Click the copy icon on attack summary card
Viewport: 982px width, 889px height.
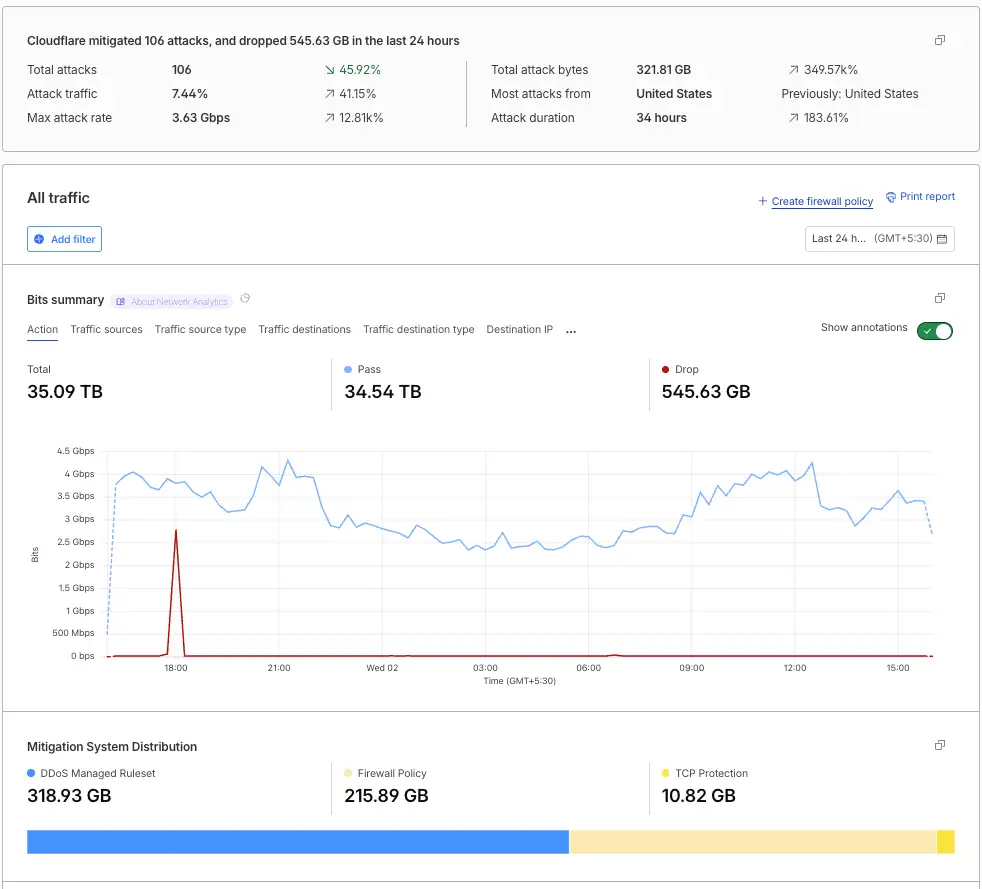coord(939,40)
